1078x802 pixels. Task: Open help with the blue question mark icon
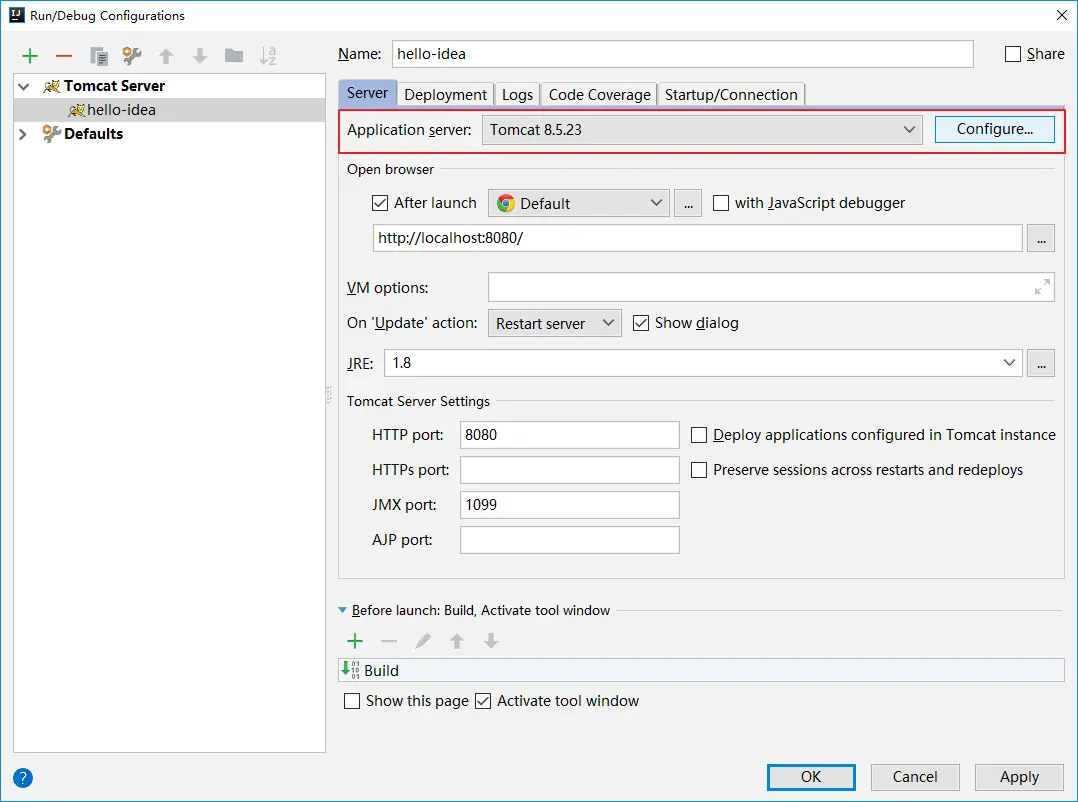coord(23,778)
